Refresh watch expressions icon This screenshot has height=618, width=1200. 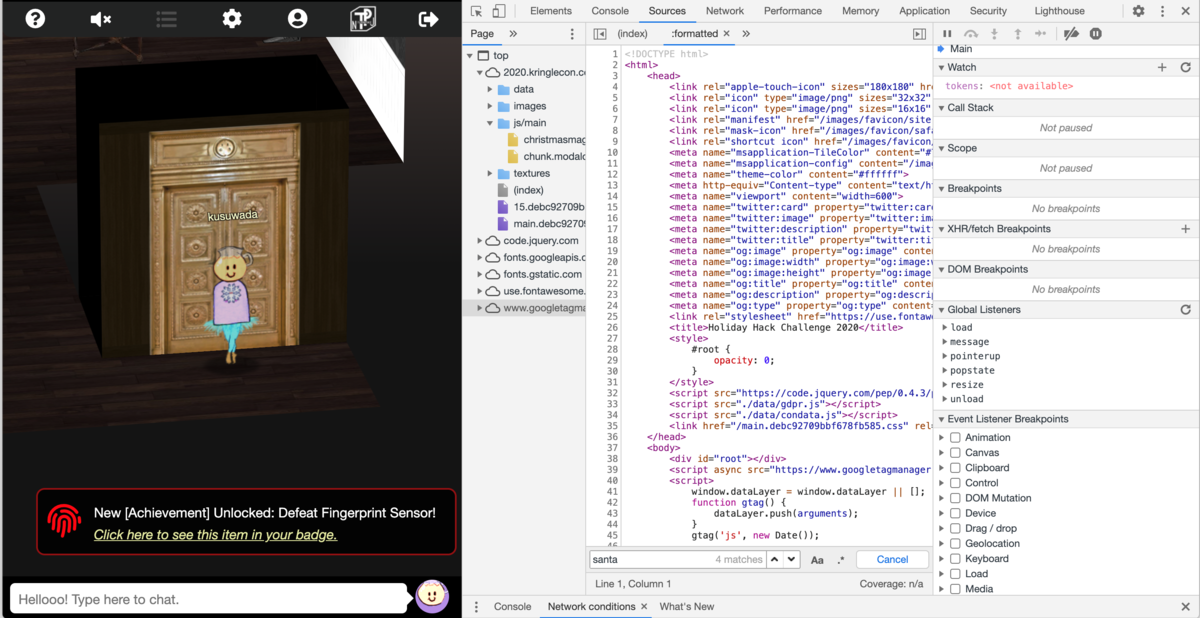pyautogui.click(x=1186, y=67)
